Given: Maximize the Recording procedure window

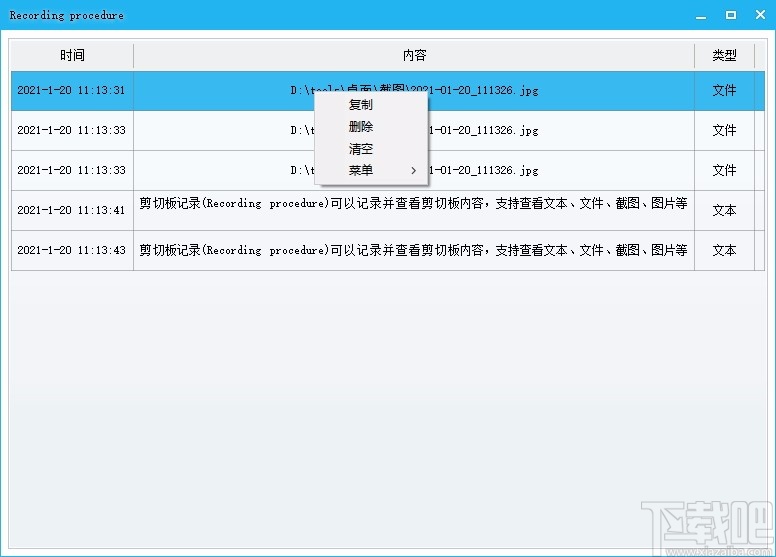Looking at the screenshot, I should (731, 15).
